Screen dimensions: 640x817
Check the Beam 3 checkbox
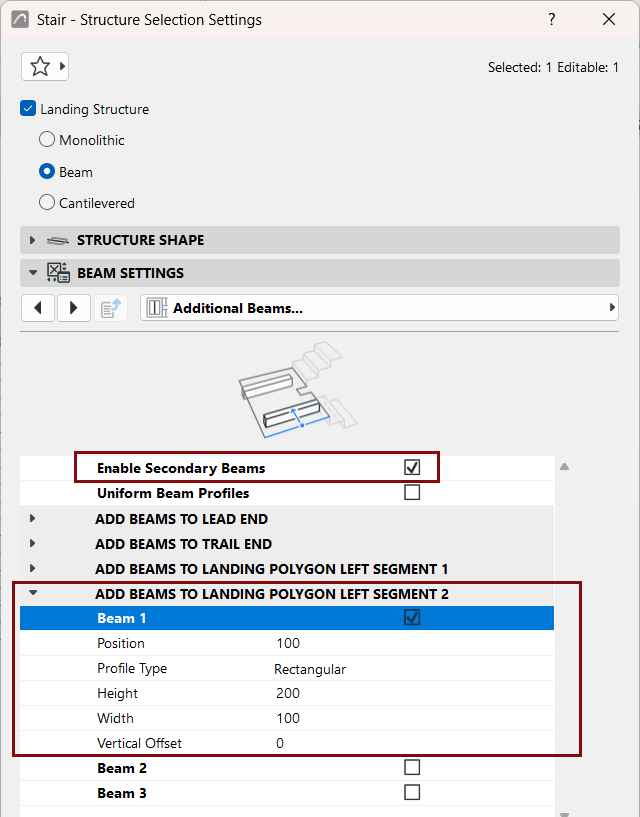click(412, 793)
